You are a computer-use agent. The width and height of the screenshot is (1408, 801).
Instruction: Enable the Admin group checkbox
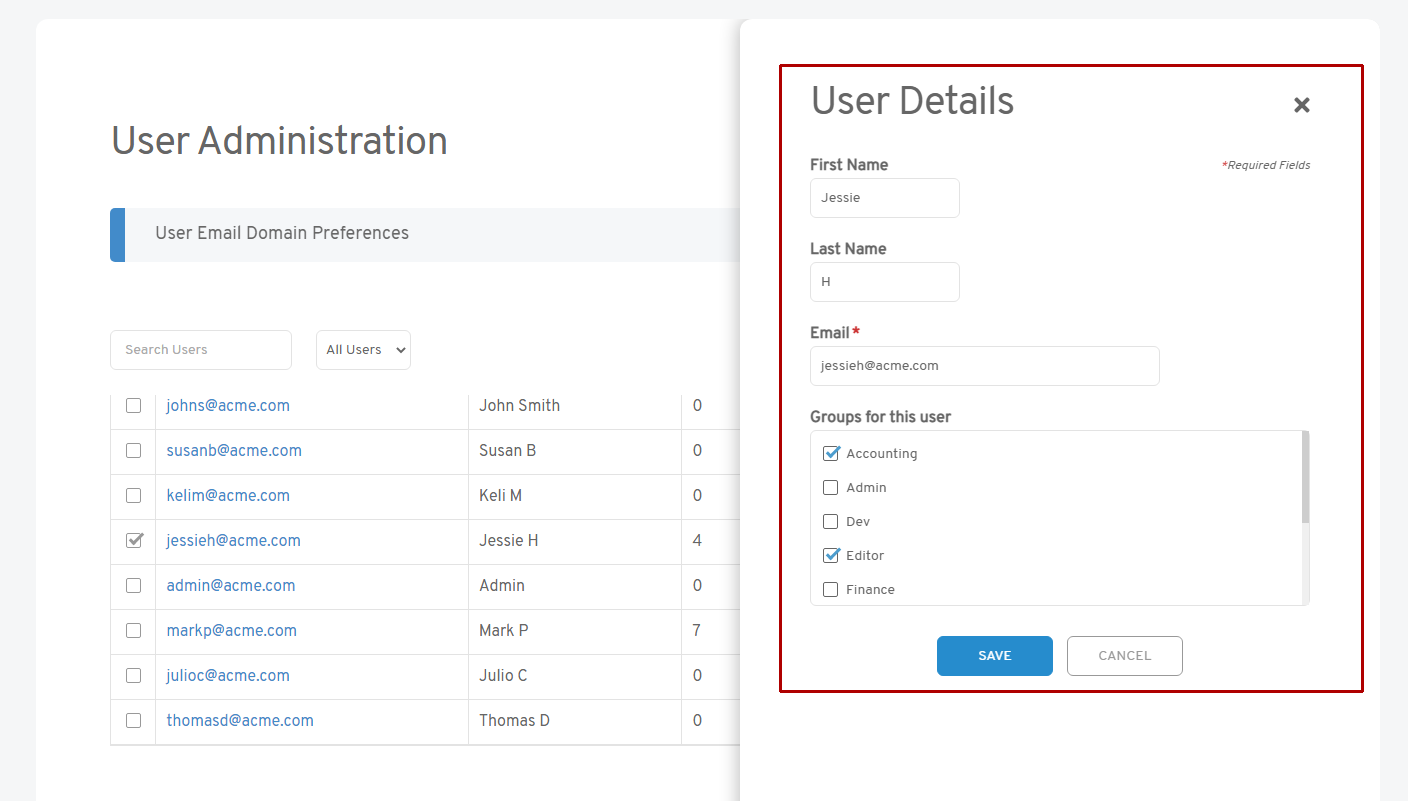pyautogui.click(x=830, y=488)
